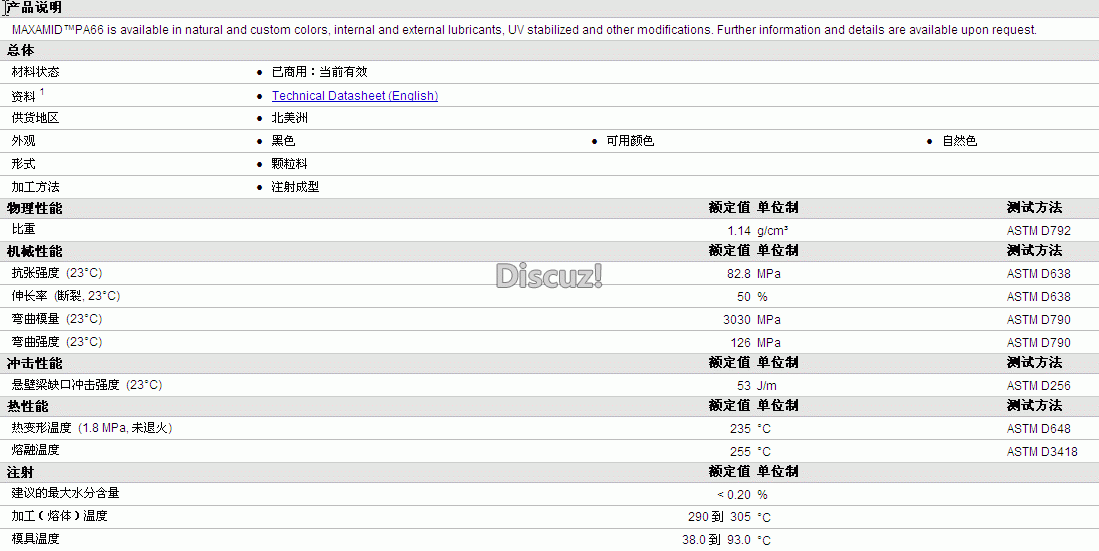Click the 82.8 tensile strength value

(739, 274)
